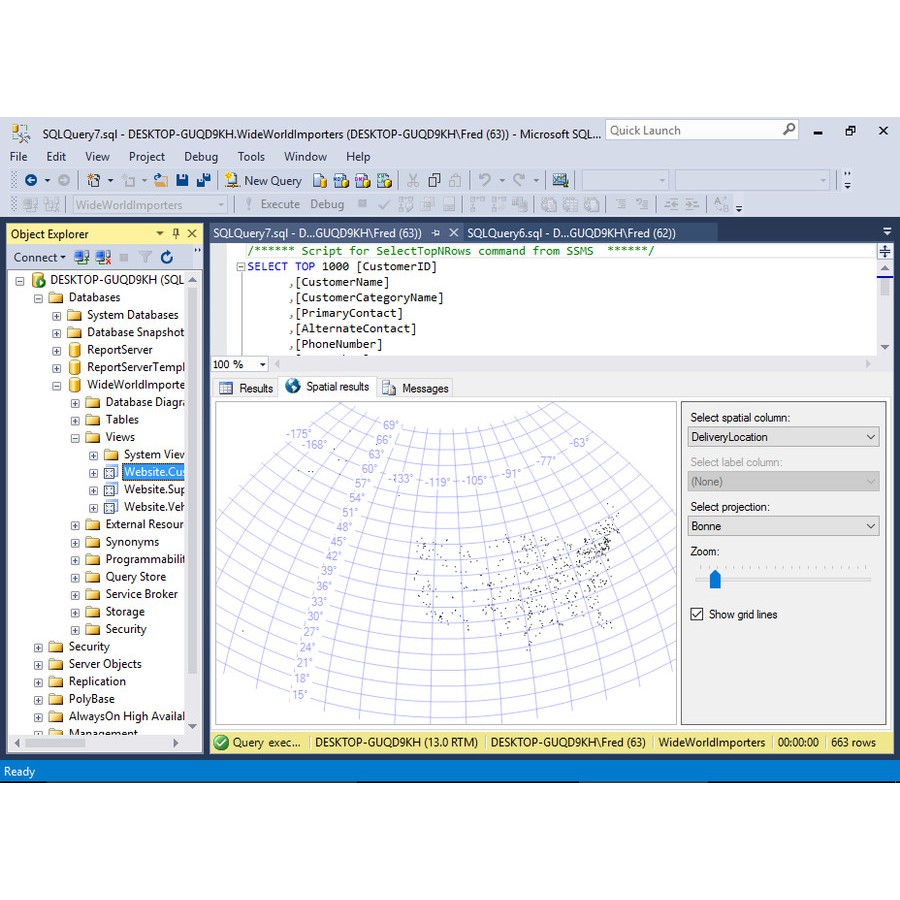Click the New Query toolbar button
This screenshot has width=900, height=900.
pyautogui.click(x=263, y=181)
